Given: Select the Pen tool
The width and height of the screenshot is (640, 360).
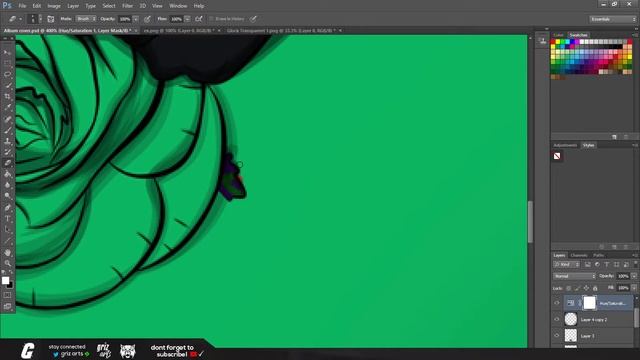Looking at the screenshot, I should point(7,208).
